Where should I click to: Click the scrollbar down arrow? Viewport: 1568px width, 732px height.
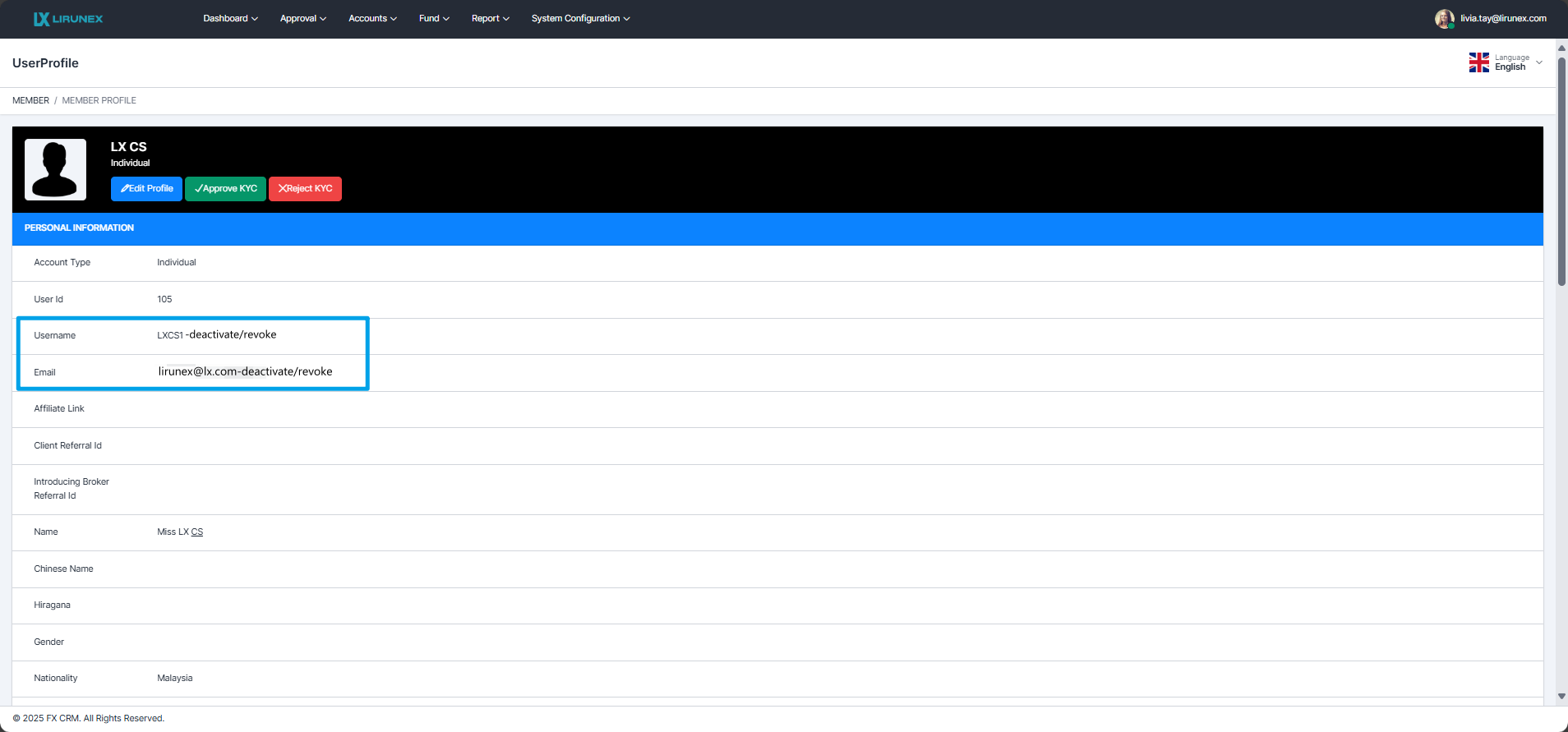(1561, 697)
